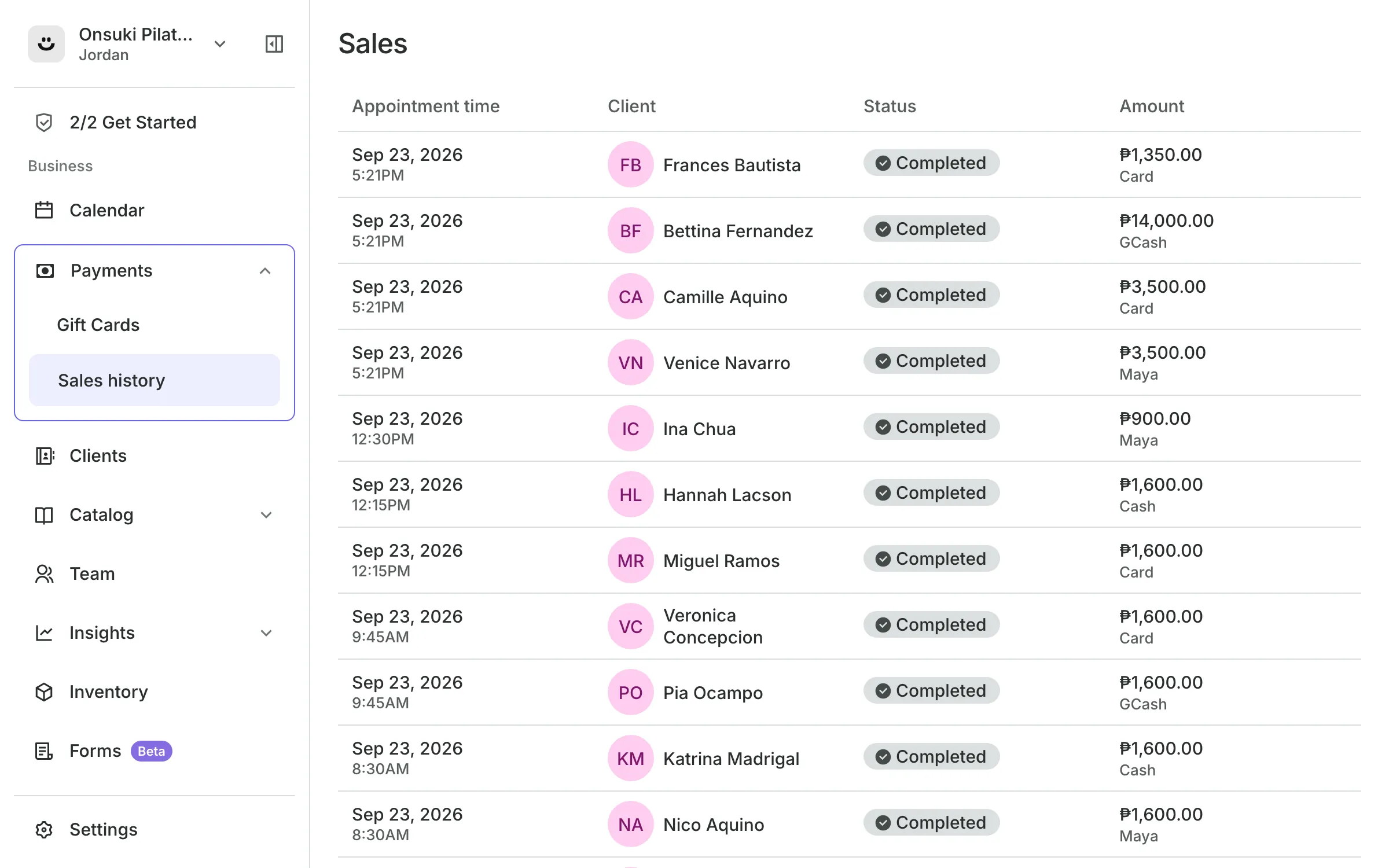Click IC avatar for Ina Chua
Image resolution: width=1389 pixels, height=868 pixels.
[631, 429]
